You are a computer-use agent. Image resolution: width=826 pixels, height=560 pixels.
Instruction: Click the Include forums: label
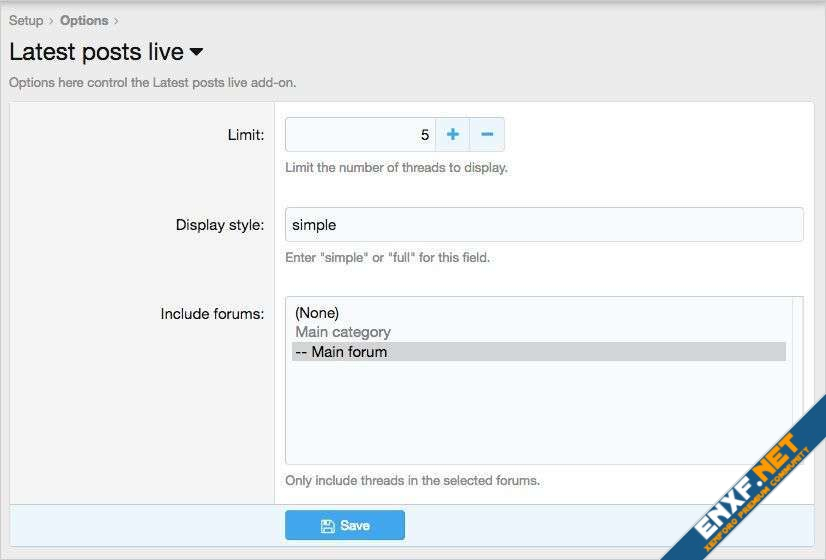point(212,314)
